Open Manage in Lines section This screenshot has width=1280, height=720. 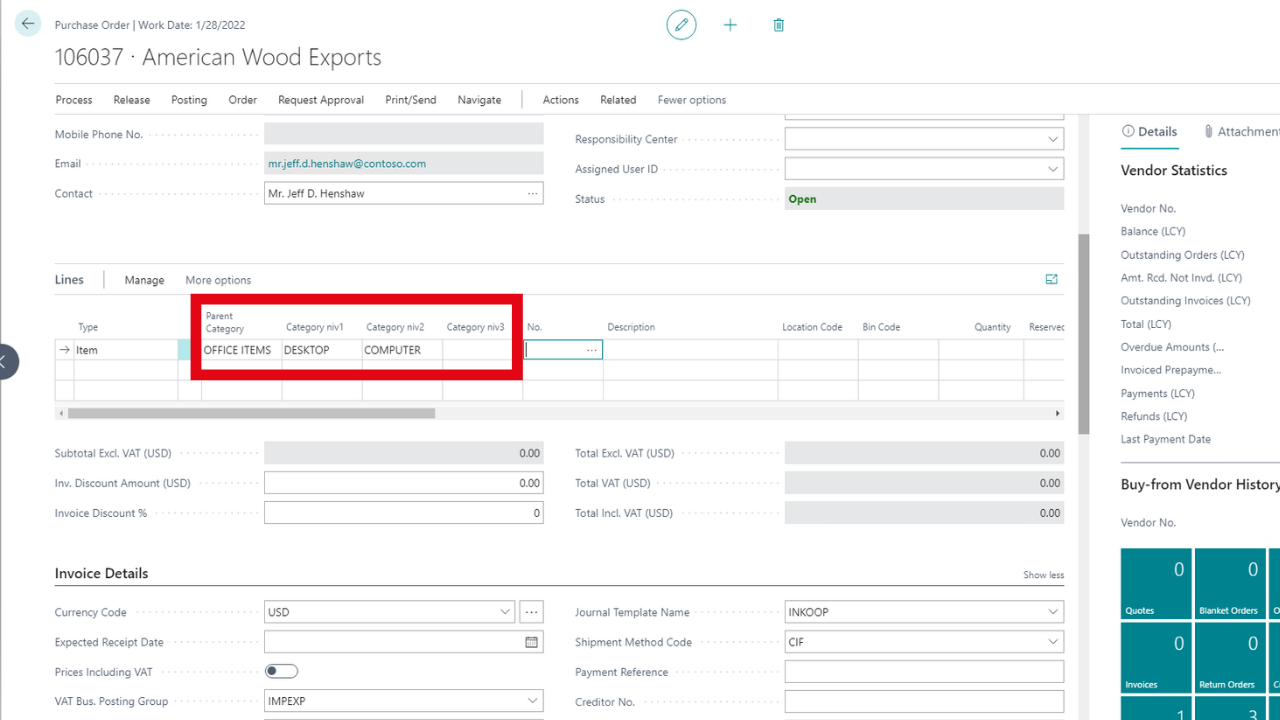144,280
